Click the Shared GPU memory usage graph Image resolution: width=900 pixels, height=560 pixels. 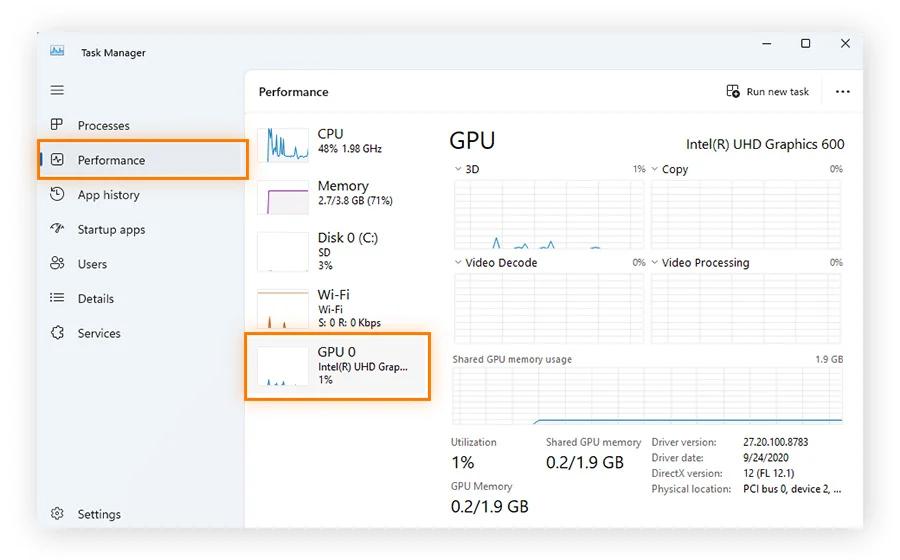(647, 395)
